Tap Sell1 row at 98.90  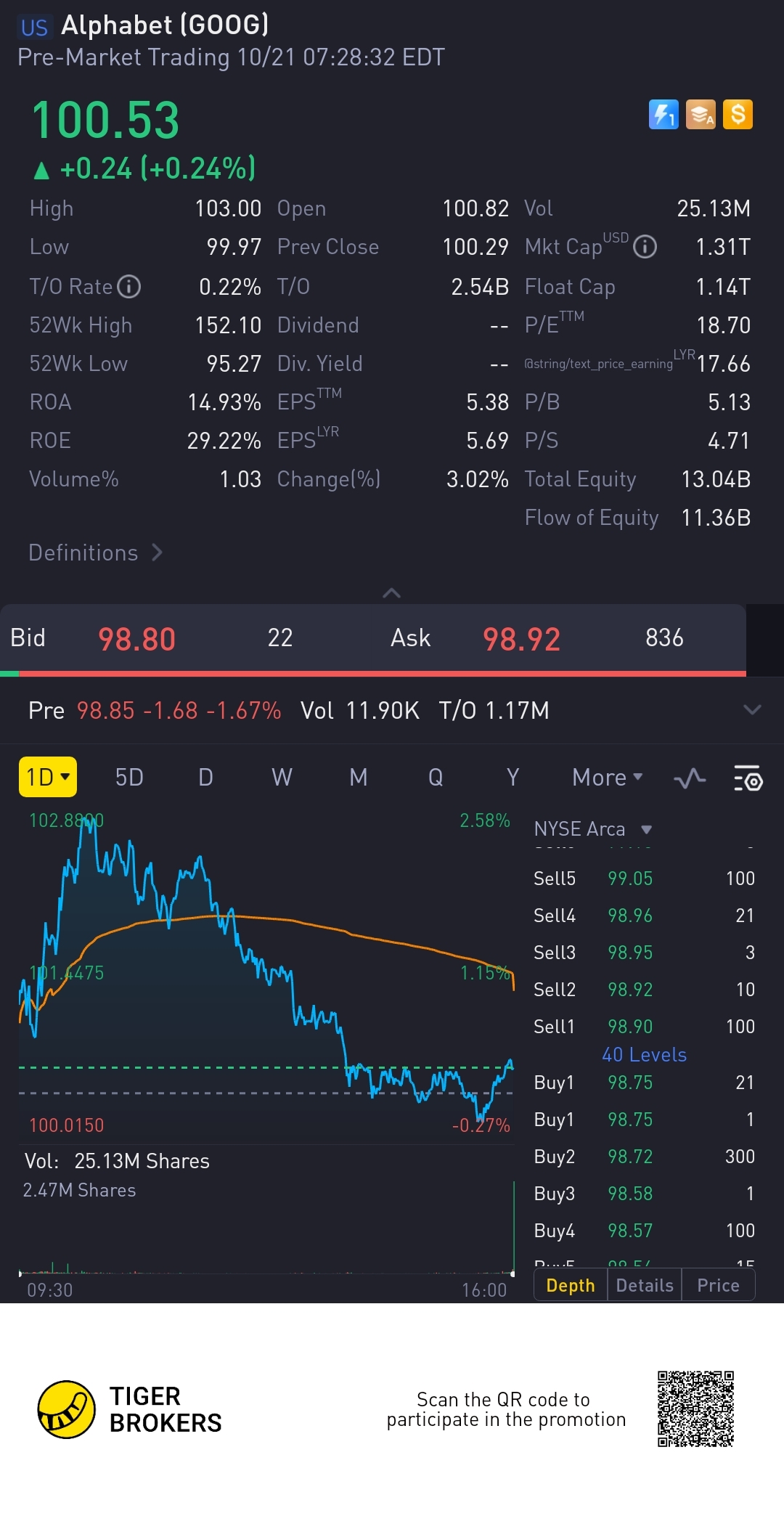[x=644, y=1027]
